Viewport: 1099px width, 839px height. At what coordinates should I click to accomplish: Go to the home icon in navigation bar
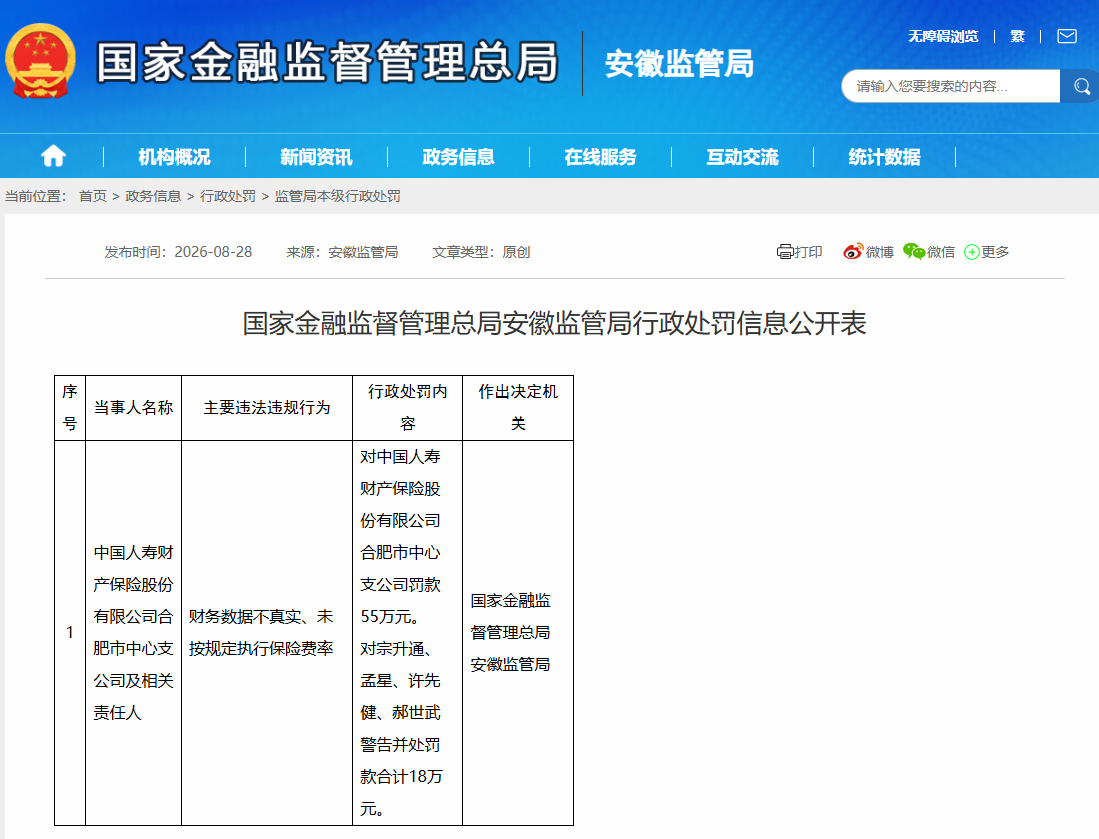coord(53,156)
